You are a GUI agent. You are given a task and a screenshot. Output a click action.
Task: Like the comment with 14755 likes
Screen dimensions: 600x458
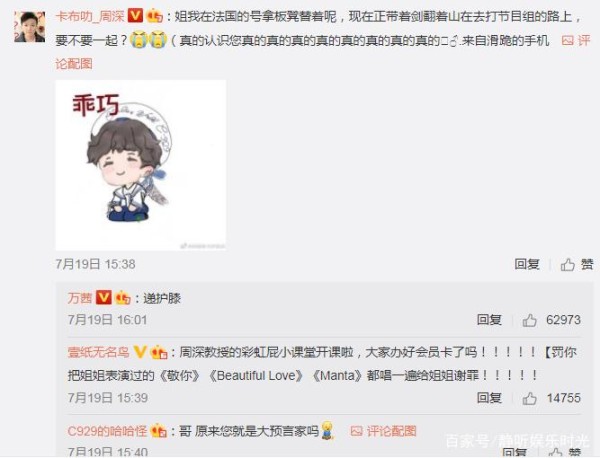click(x=530, y=398)
